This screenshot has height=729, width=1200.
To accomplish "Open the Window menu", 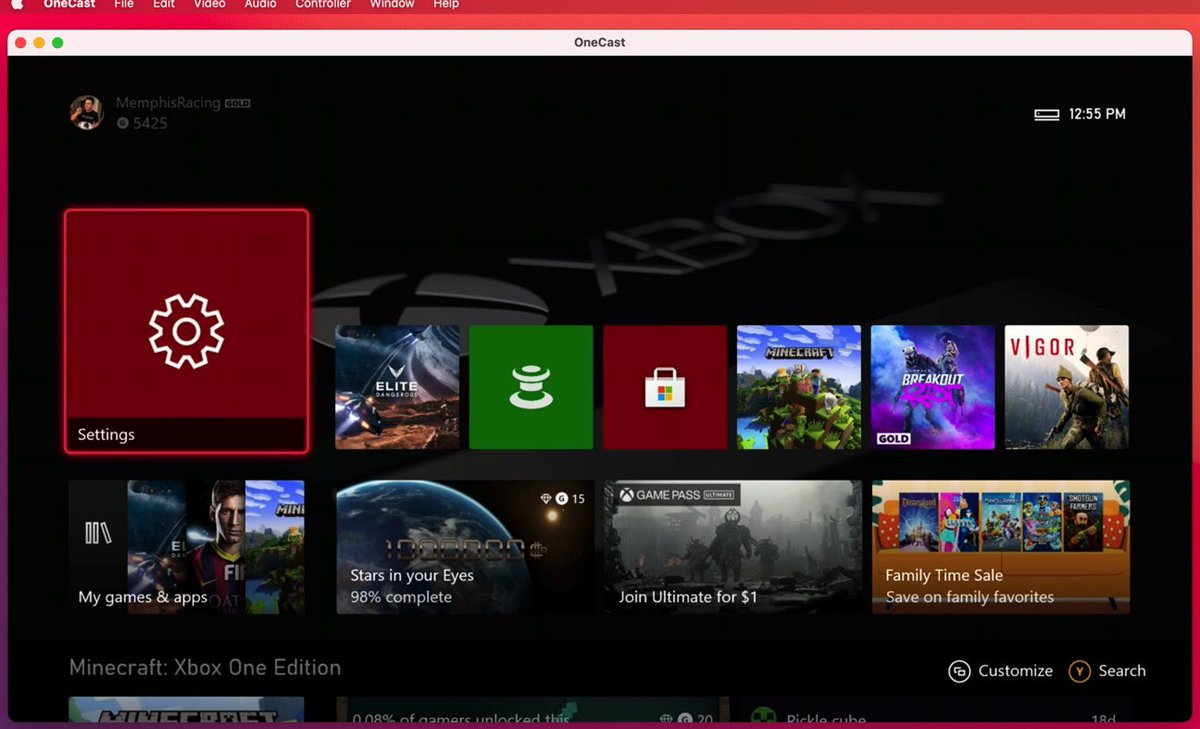I will [392, 4].
